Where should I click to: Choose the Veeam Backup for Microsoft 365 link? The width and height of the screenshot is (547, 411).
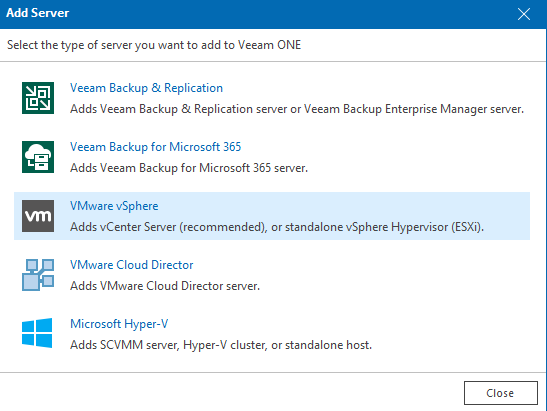click(155, 147)
